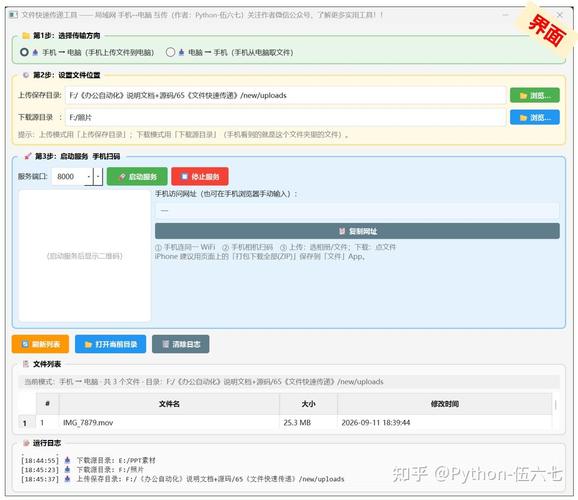Select the computer-to-phone download radio option
This screenshot has height=500, width=578.
(170, 52)
